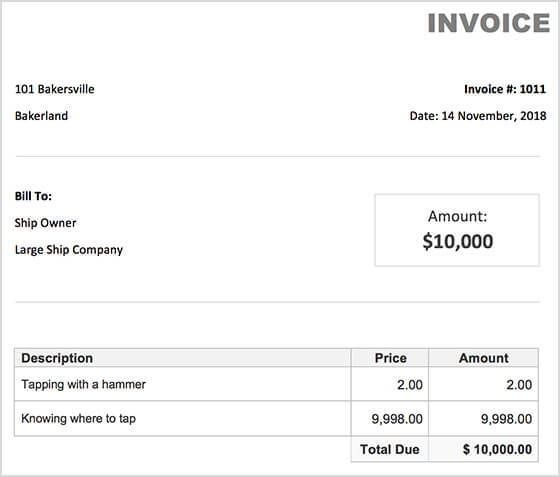
Task: Select the 101 Bakersville address line
Action: [x=55, y=89]
